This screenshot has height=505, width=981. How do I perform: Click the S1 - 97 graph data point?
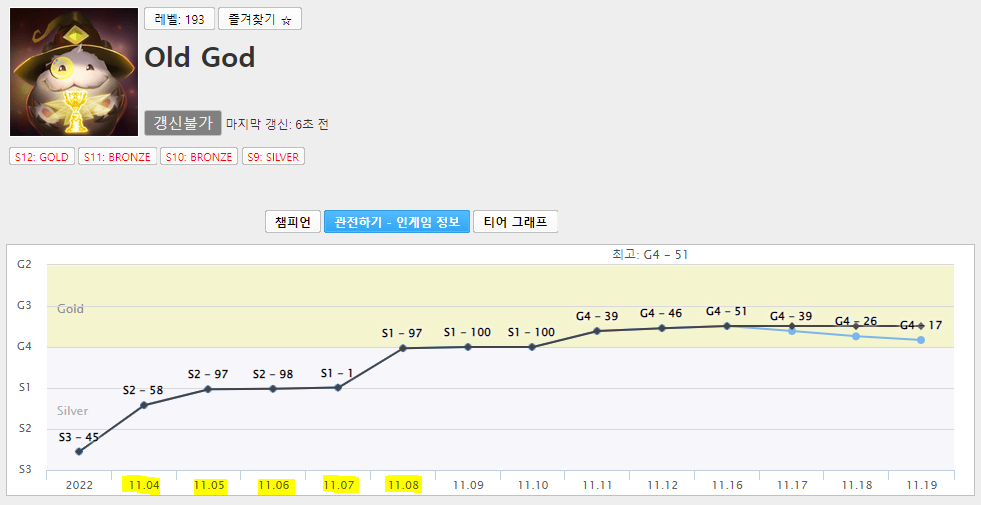point(402,348)
